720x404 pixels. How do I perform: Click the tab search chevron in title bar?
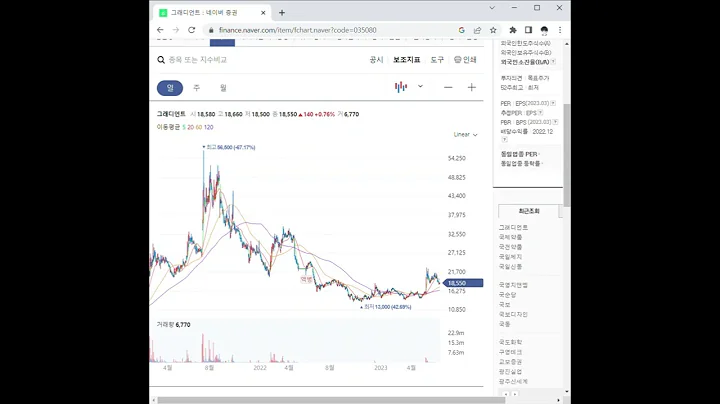(x=492, y=8)
